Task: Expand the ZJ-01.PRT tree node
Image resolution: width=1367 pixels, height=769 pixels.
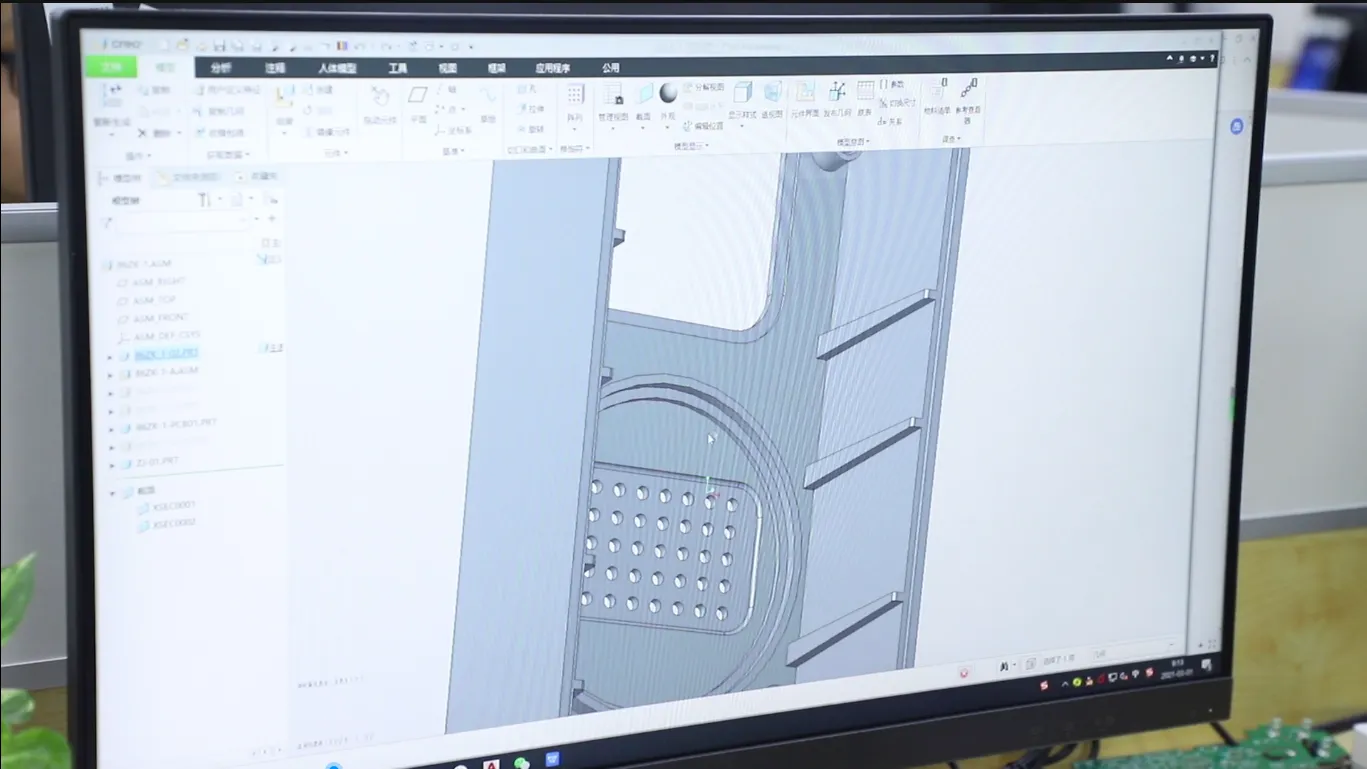Action: pos(111,464)
